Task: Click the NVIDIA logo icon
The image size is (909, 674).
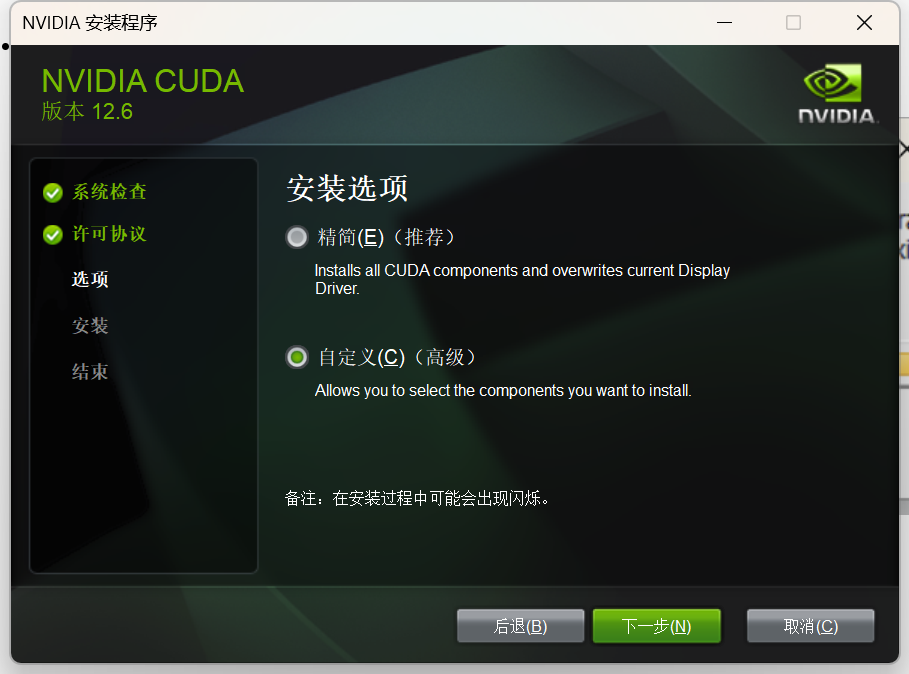Action: (x=837, y=93)
